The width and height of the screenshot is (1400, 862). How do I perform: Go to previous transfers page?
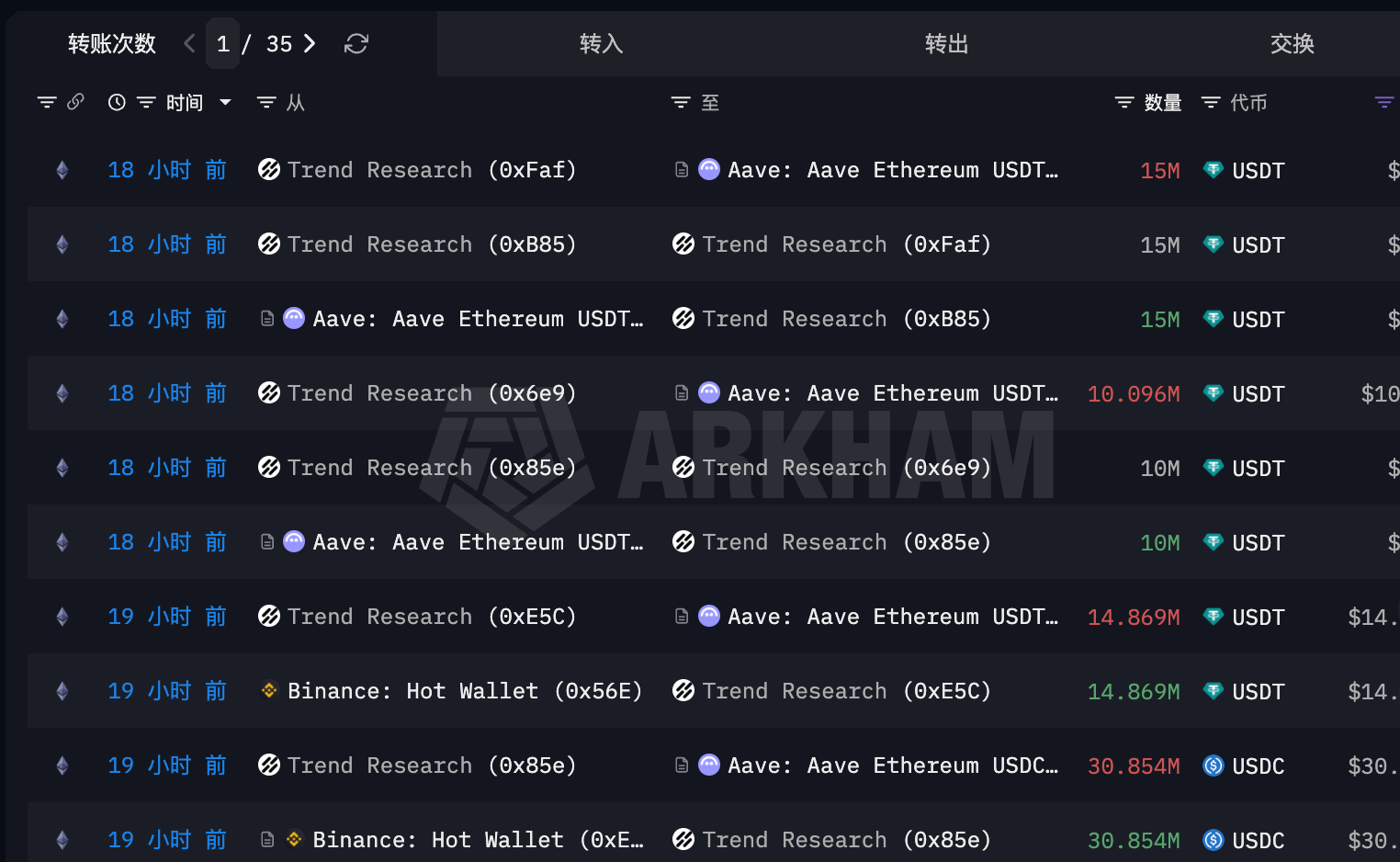tap(189, 43)
